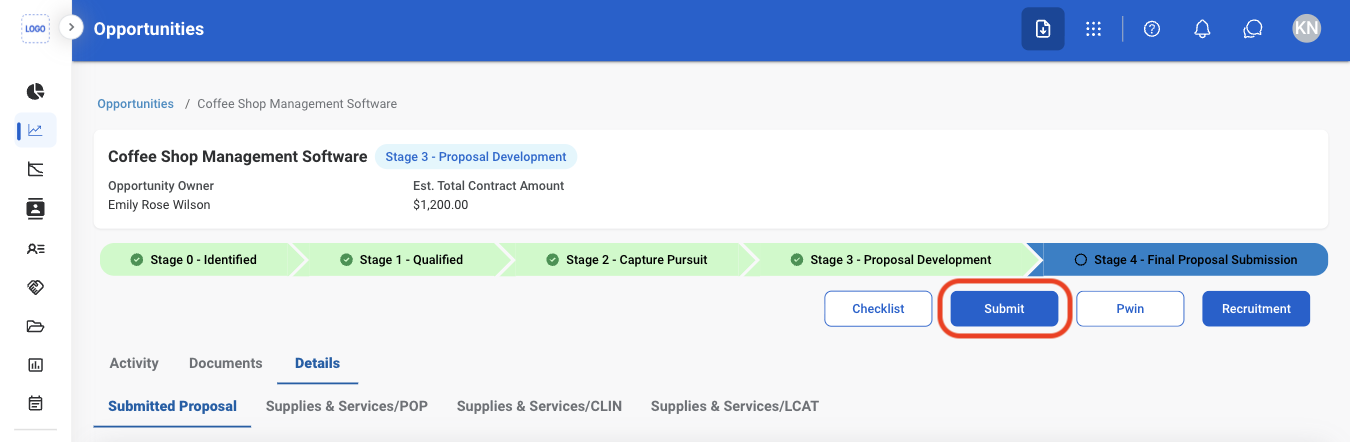Viewport: 1350px width, 442px height.
Task: Open the contacts card sidebar icon
Action: tap(36, 209)
